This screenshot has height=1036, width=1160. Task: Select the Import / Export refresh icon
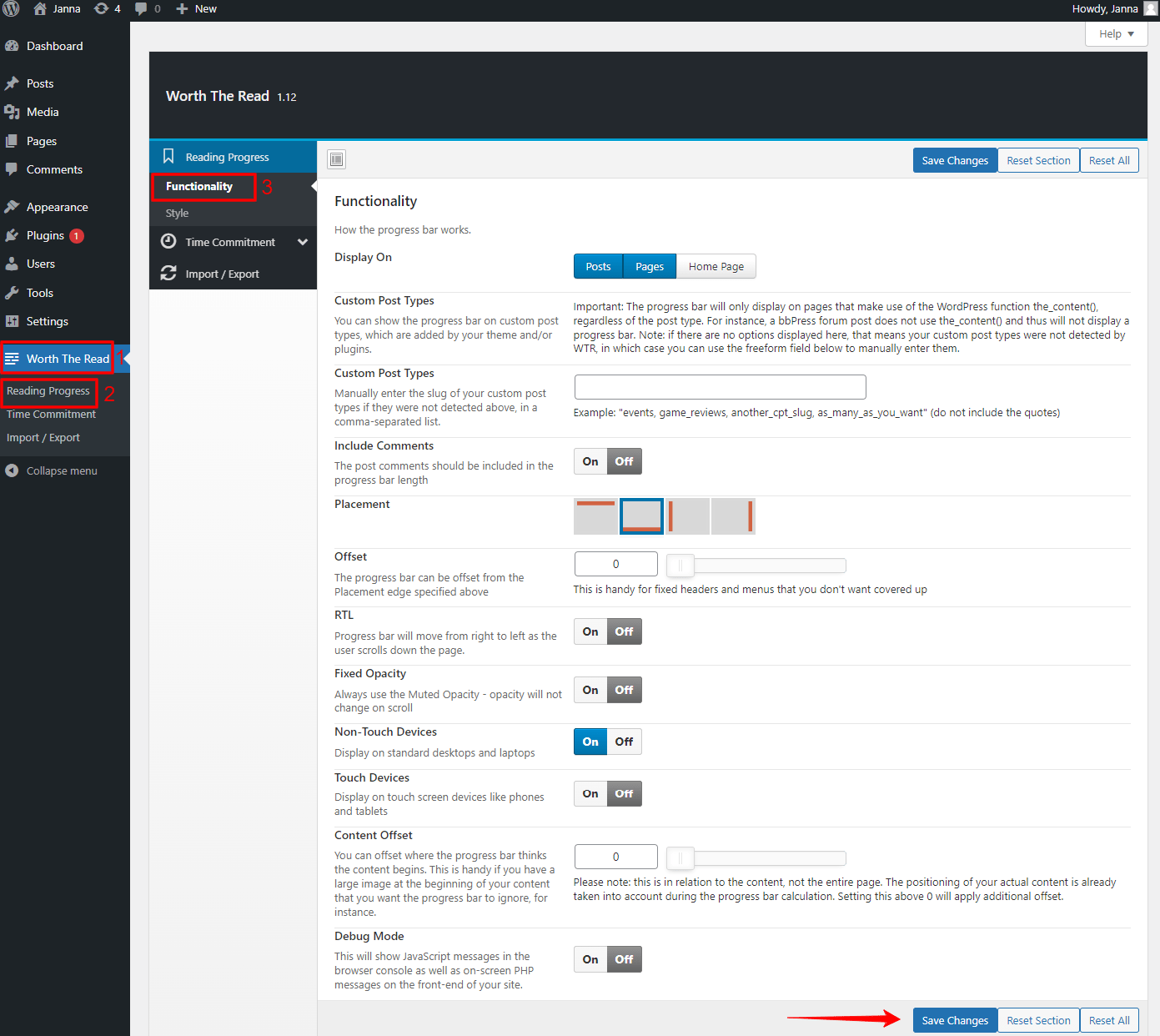(169, 273)
